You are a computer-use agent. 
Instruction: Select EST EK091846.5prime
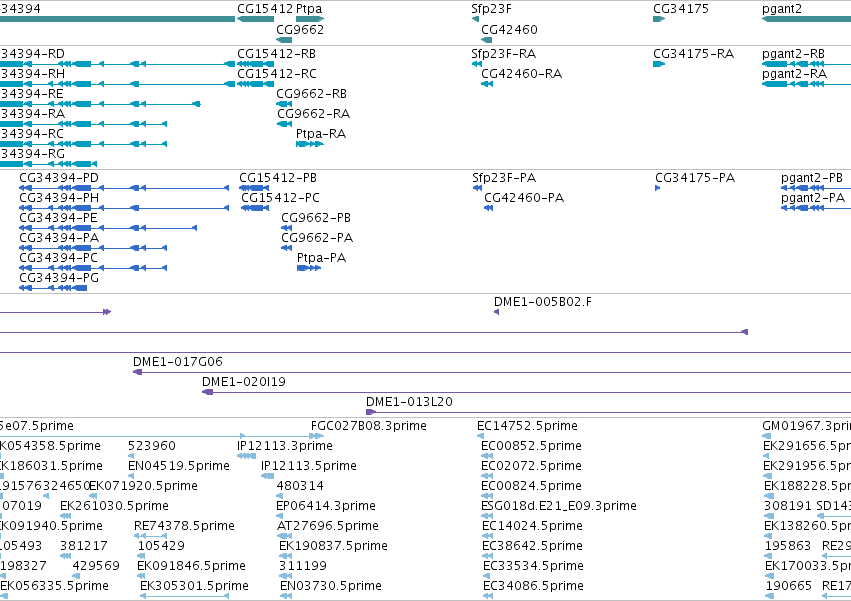(x=192, y=566)
